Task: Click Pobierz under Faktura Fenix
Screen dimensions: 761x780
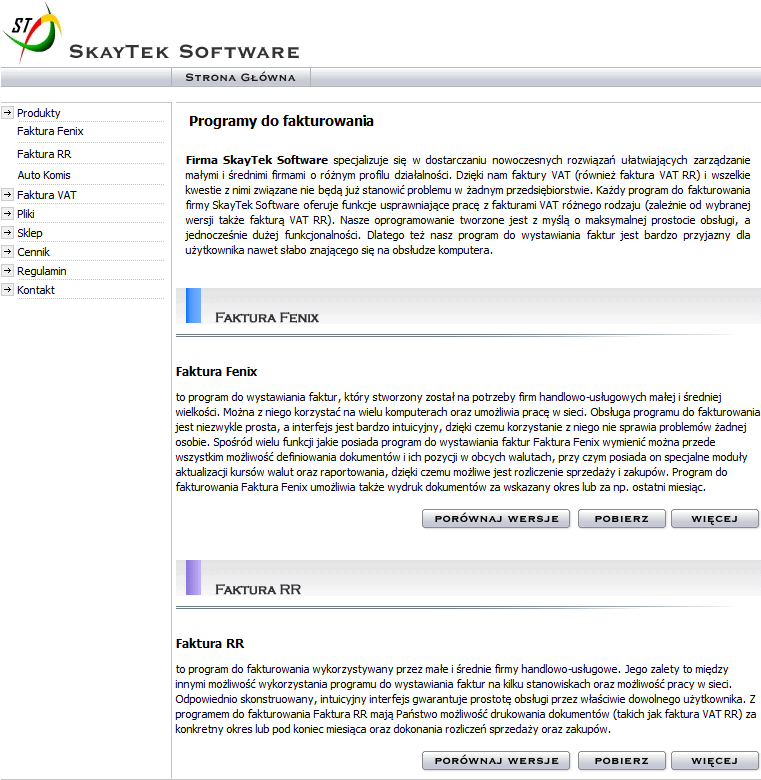Action: 622,518
